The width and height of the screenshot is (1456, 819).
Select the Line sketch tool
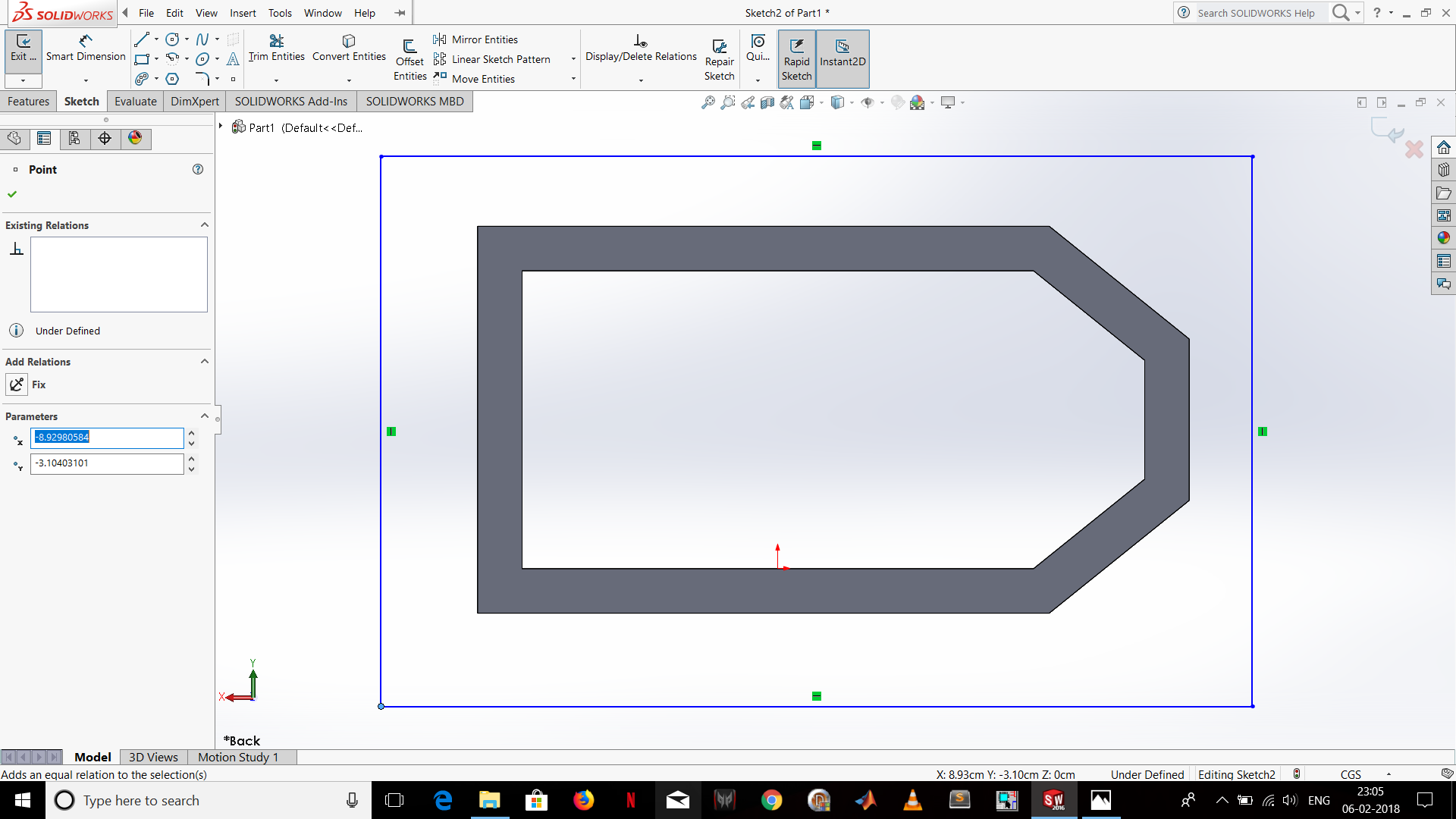click(x=141, y=39)
